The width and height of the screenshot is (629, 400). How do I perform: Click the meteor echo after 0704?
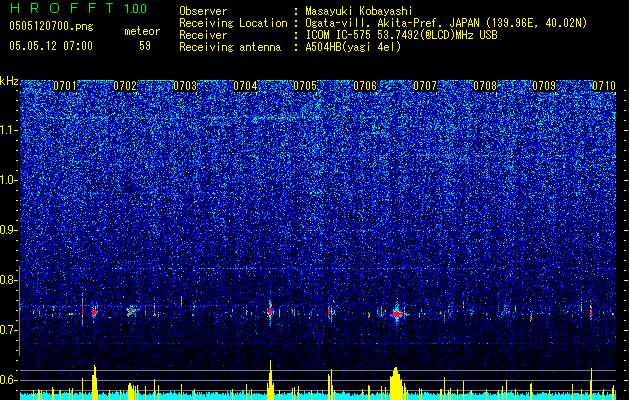click(270, 311)
